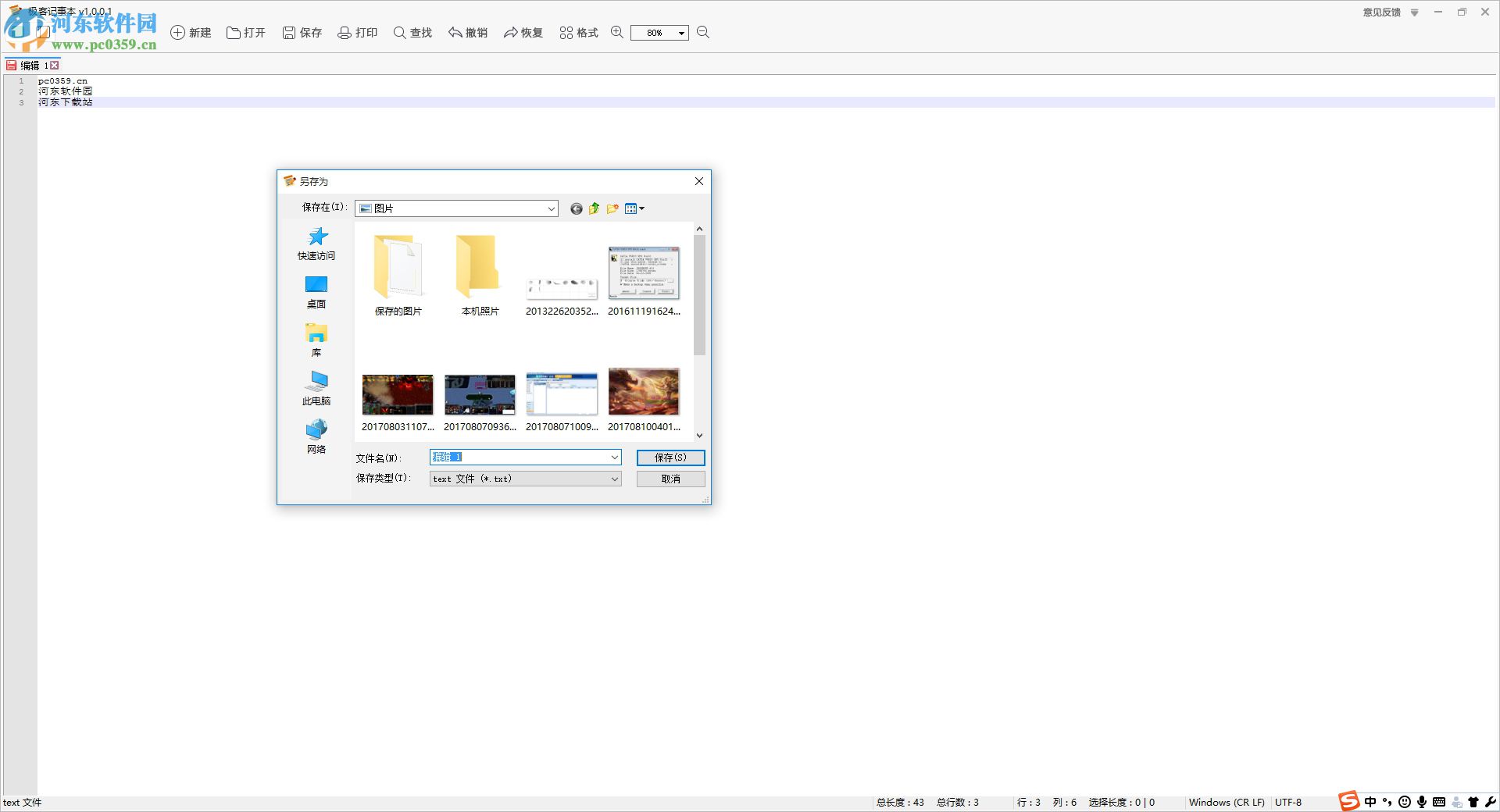The width and height of the screenshot is (1500, 812).
Task: Open the 80% zoom level dropdown
Action: click(681, 33)
